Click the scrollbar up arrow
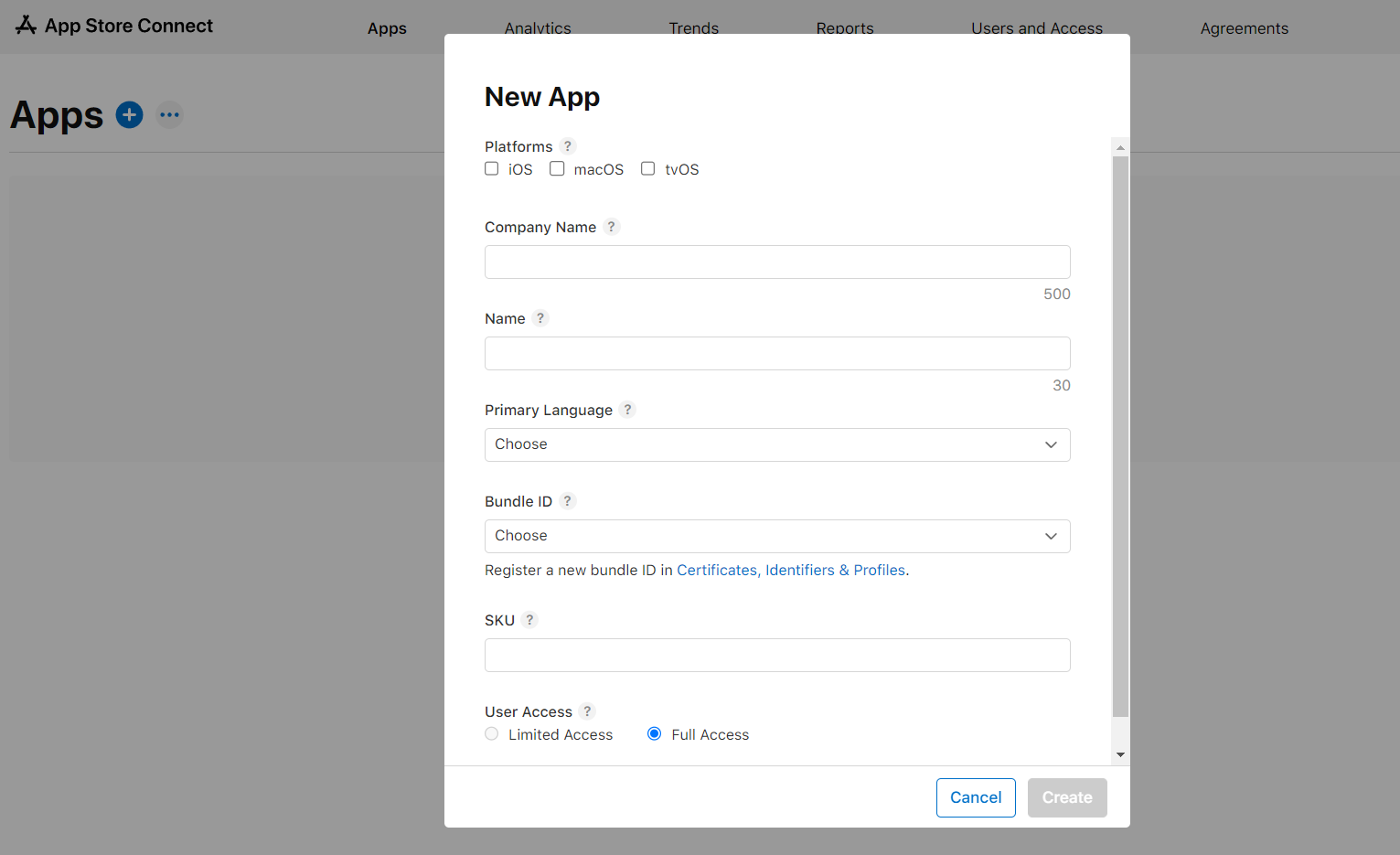This screenshot has height=855, width=1400. (x=1120, y=147)
